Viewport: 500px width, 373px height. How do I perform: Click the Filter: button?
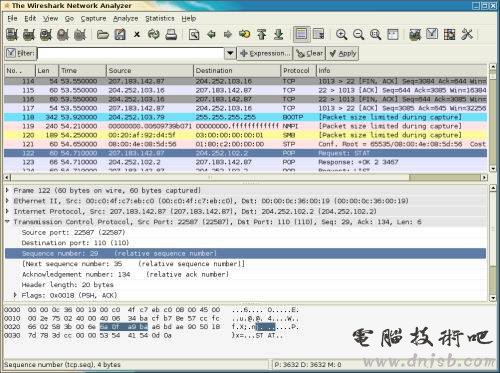pos(20,53)
